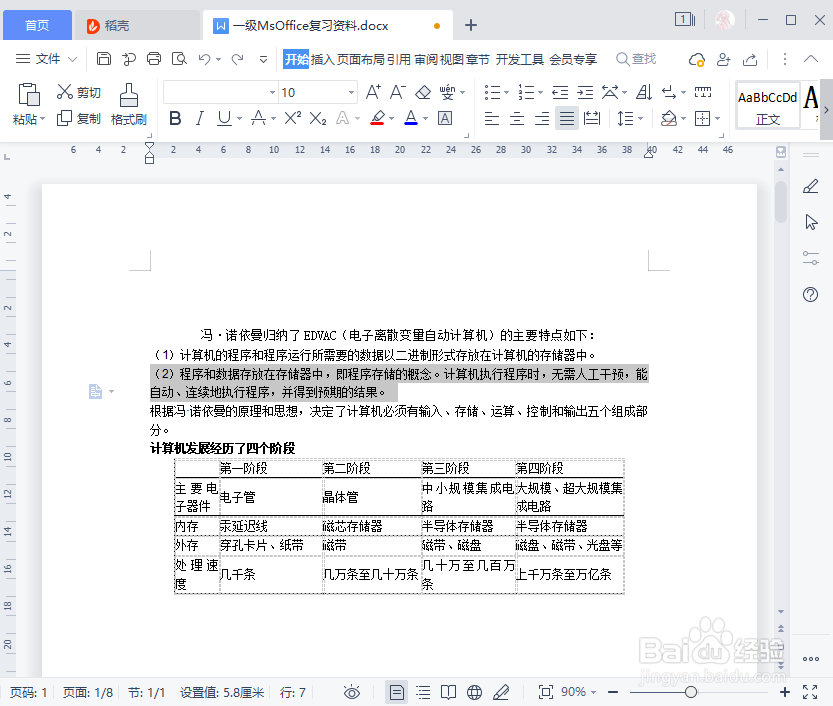Expand numbered list style dropdown

(x=540, y=93)
